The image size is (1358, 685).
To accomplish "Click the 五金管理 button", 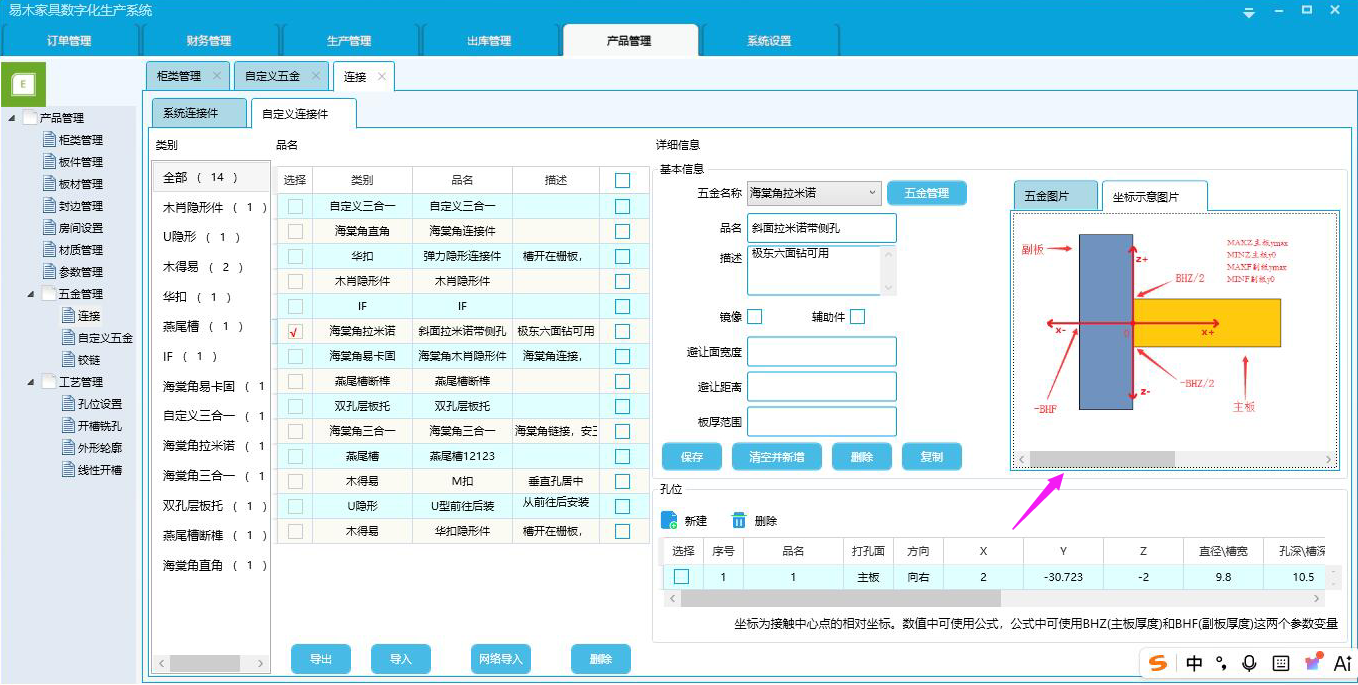I will coord(927,193).
